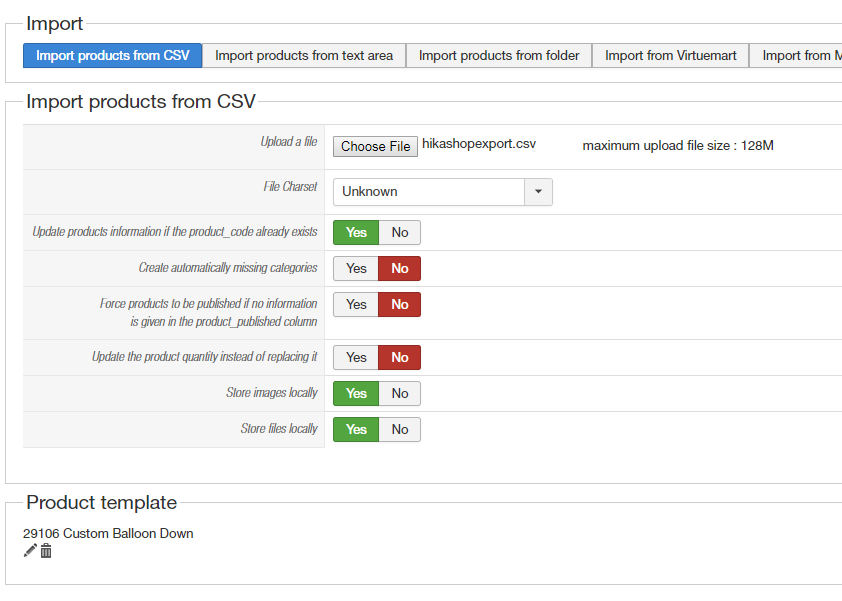
Task: Select Import products from folder tab
Action: coord(499,56)
